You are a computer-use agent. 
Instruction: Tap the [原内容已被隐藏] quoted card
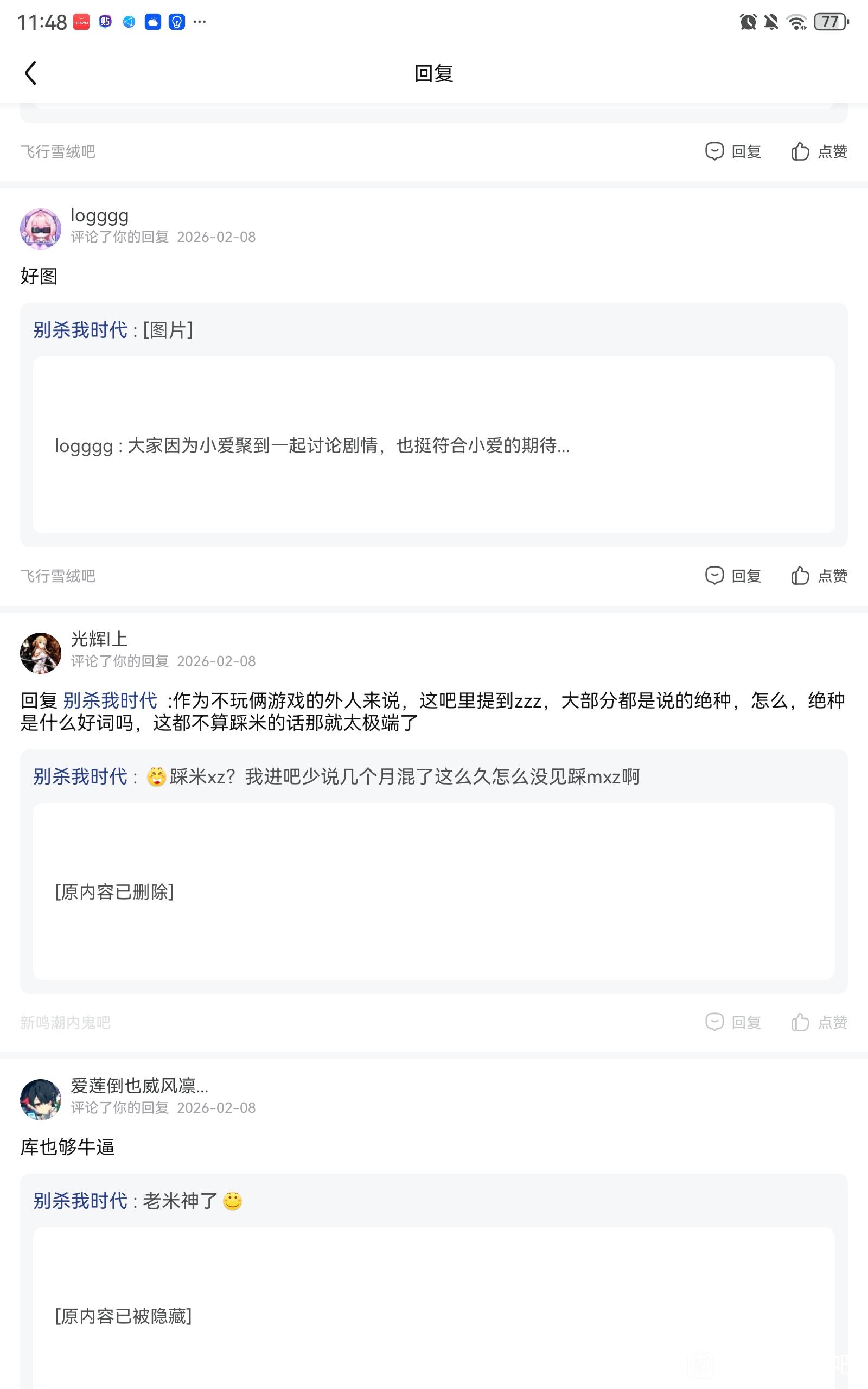coord(433,1316)
